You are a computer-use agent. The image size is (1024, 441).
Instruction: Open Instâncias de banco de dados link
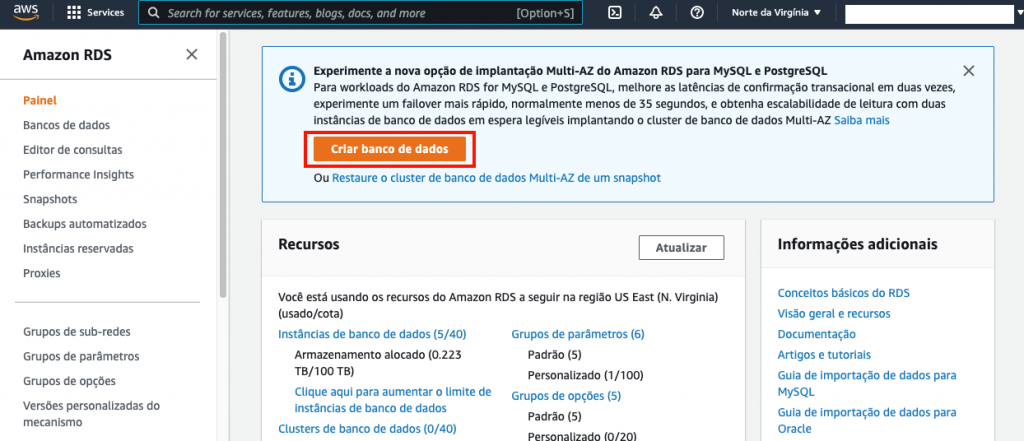[372, 335]
